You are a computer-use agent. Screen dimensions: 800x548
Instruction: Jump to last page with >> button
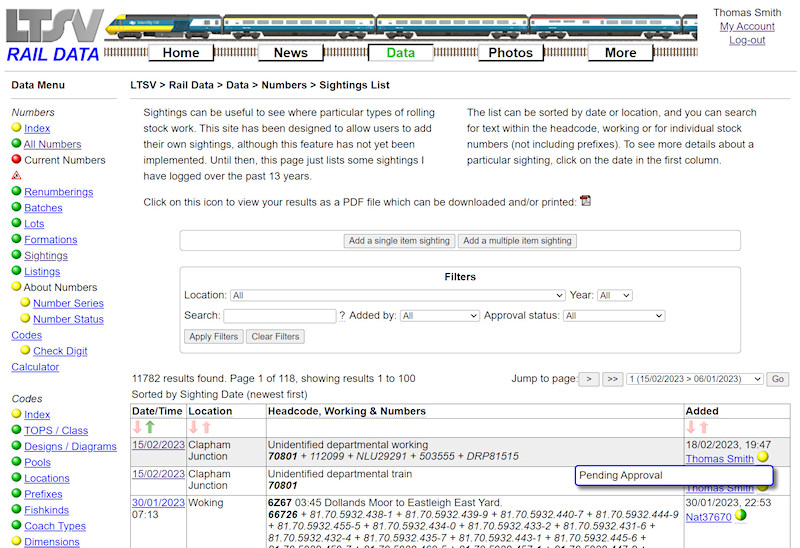(613, 379)
